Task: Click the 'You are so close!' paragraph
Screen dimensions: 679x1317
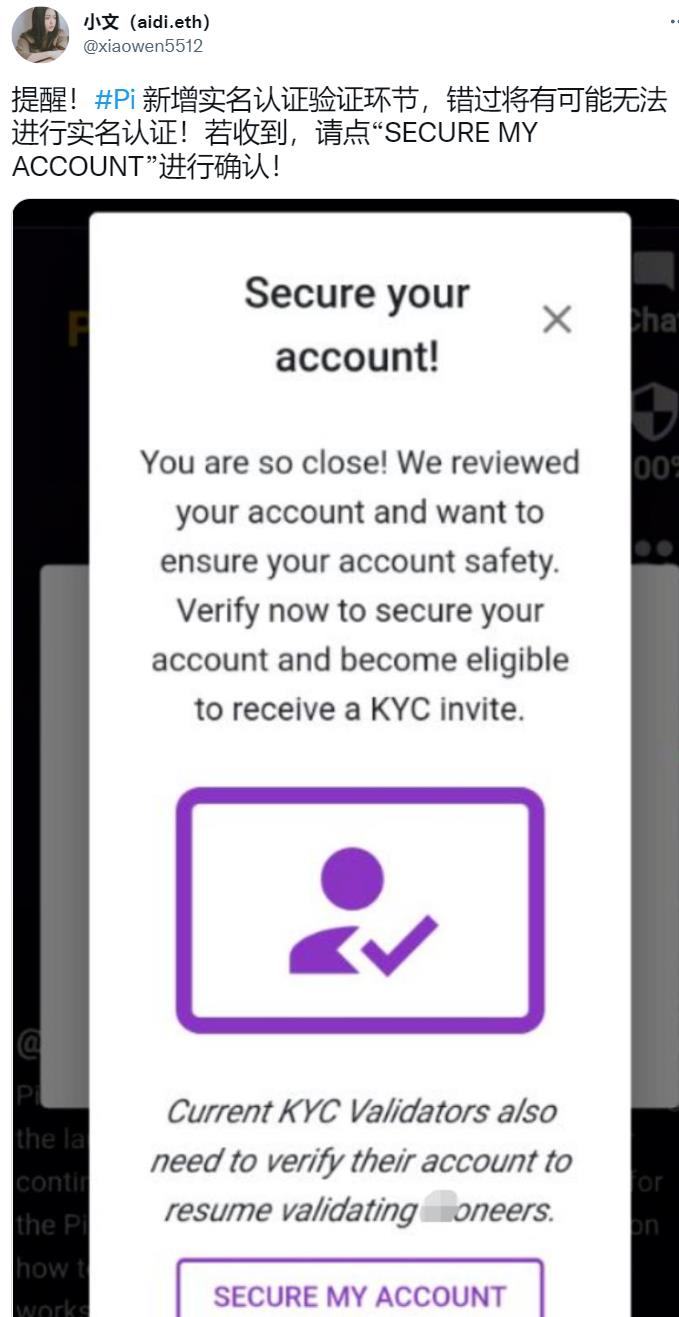Action: (x=360, y=586)
